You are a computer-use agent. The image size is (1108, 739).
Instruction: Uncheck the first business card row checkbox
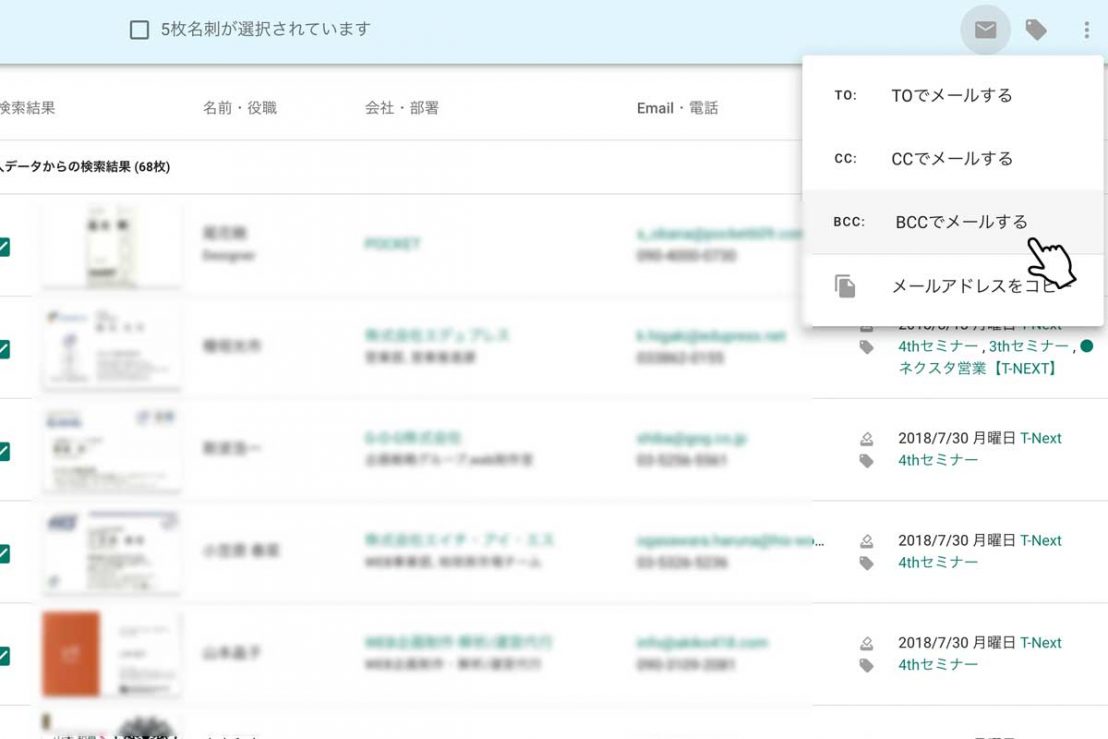[4, 246]
